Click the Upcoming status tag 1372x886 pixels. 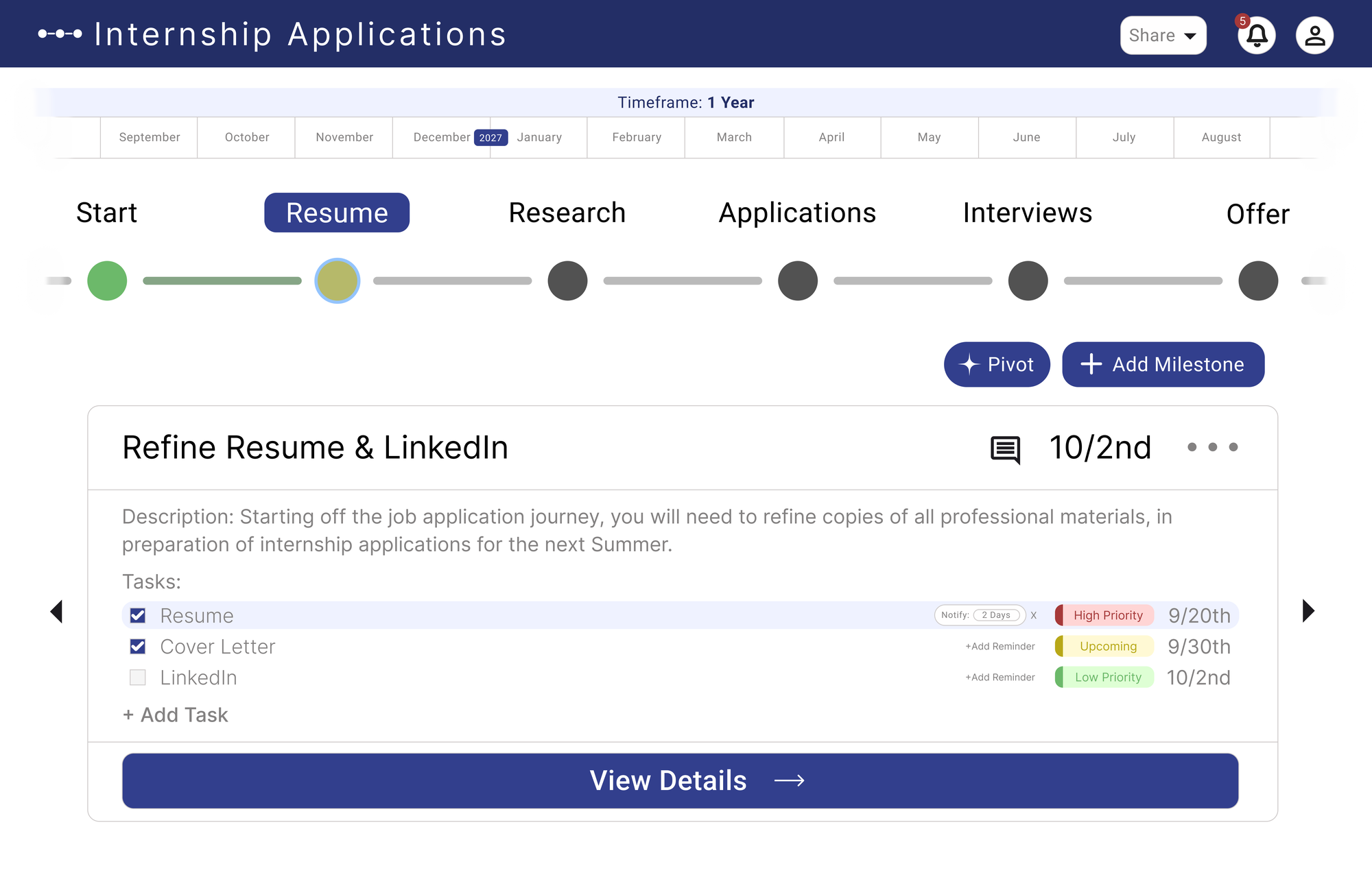[x=1104, y=646]
